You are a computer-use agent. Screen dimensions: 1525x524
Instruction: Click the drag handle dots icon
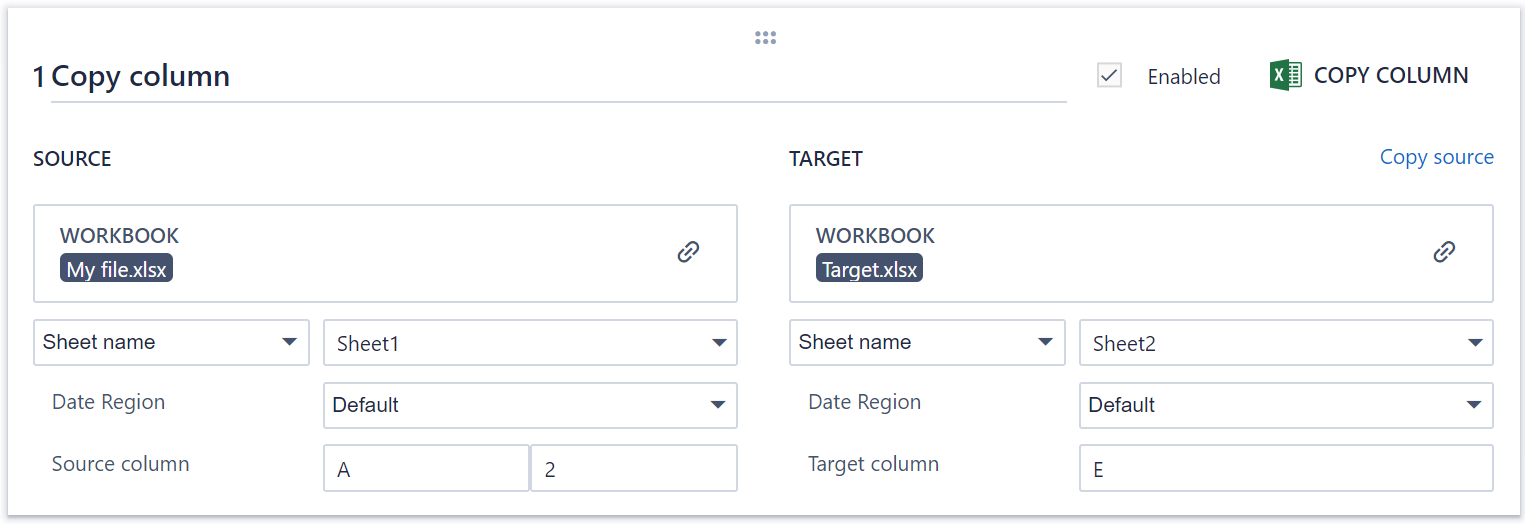tap(765, 38)
